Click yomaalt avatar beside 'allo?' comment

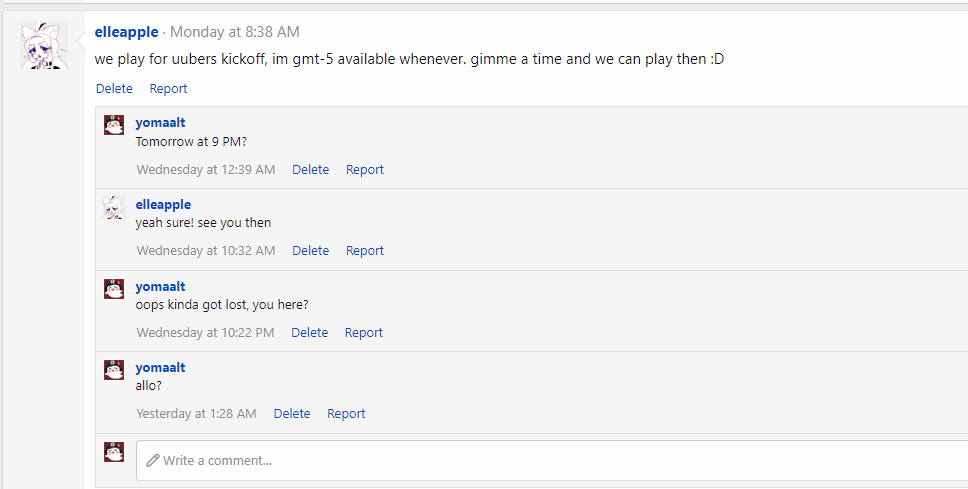click(x=114, y=370)
